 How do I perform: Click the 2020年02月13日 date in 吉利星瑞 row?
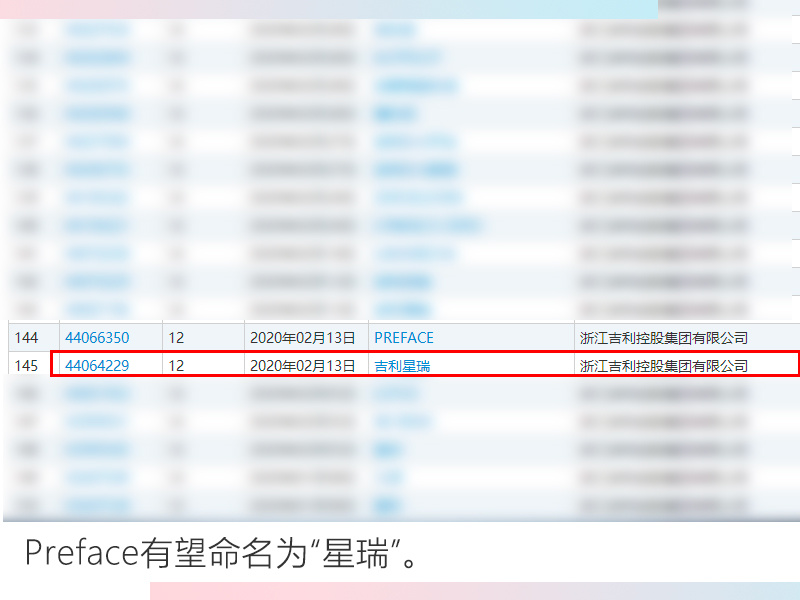[x=303, y=366]
